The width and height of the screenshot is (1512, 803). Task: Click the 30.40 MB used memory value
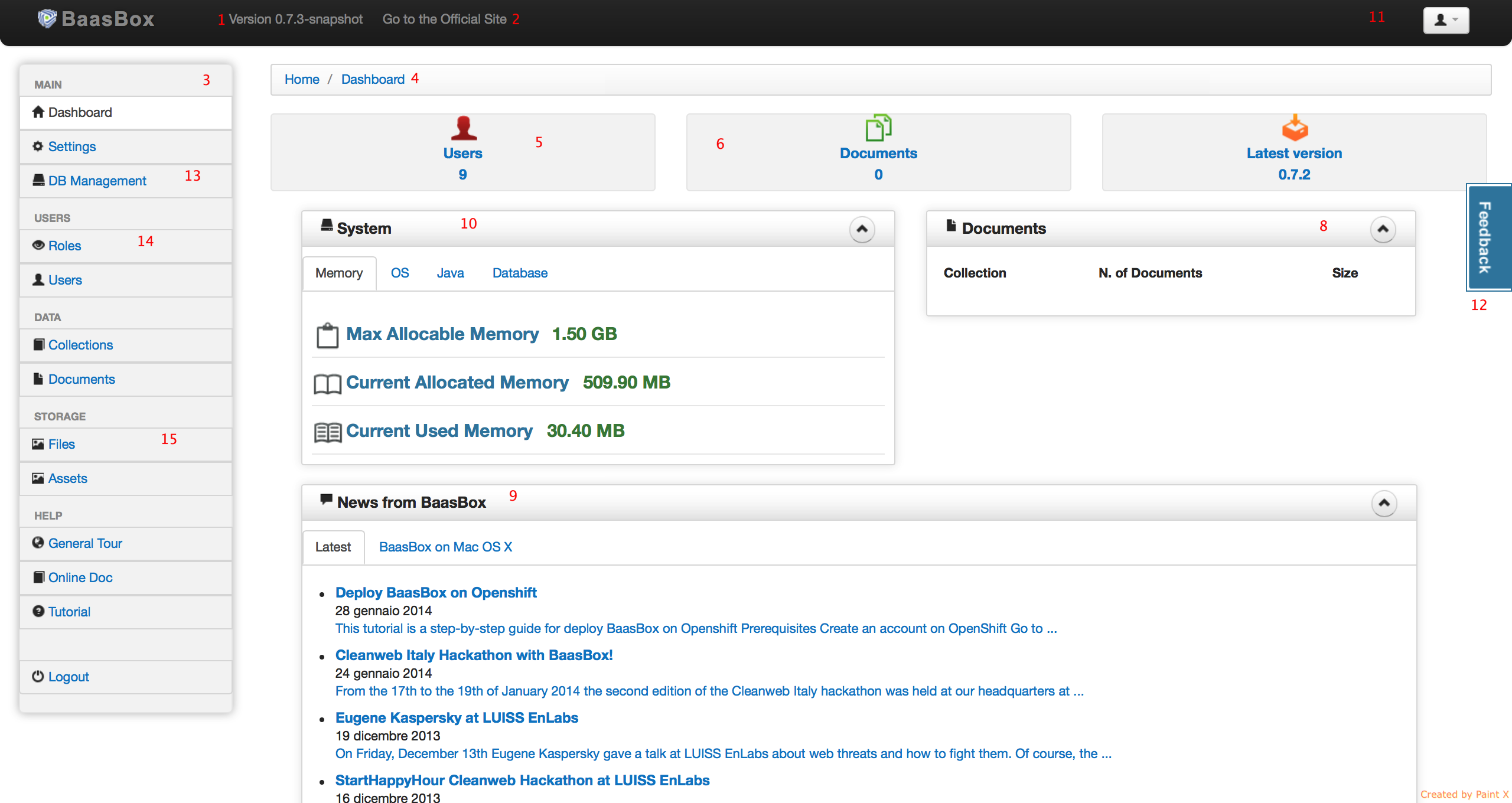pos(586,431)
